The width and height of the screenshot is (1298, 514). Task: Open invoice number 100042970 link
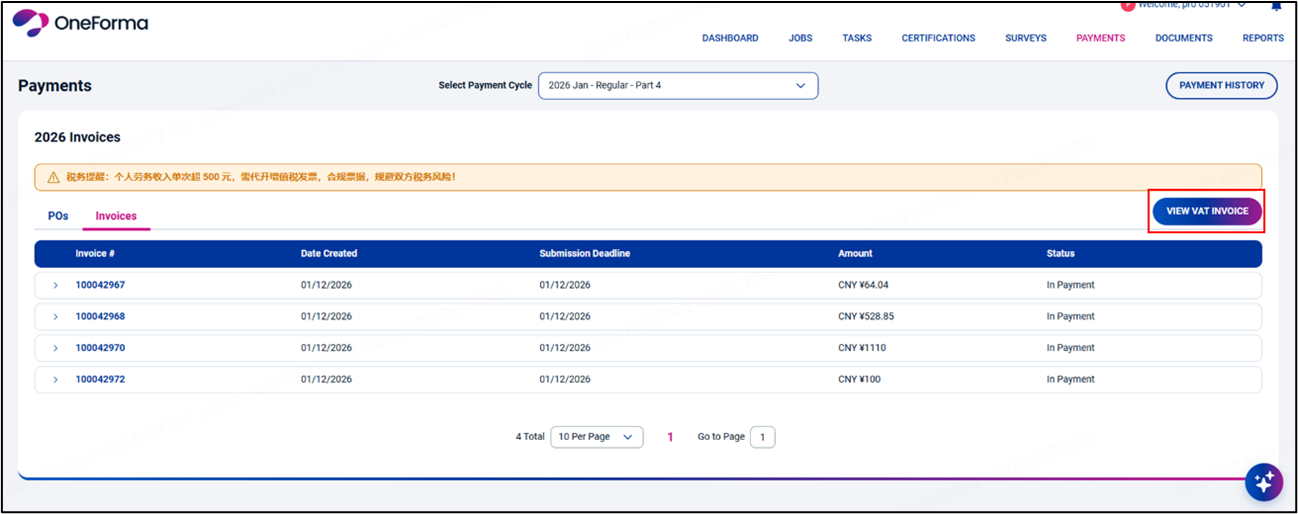pyautogui.click(x=100, y=348)
